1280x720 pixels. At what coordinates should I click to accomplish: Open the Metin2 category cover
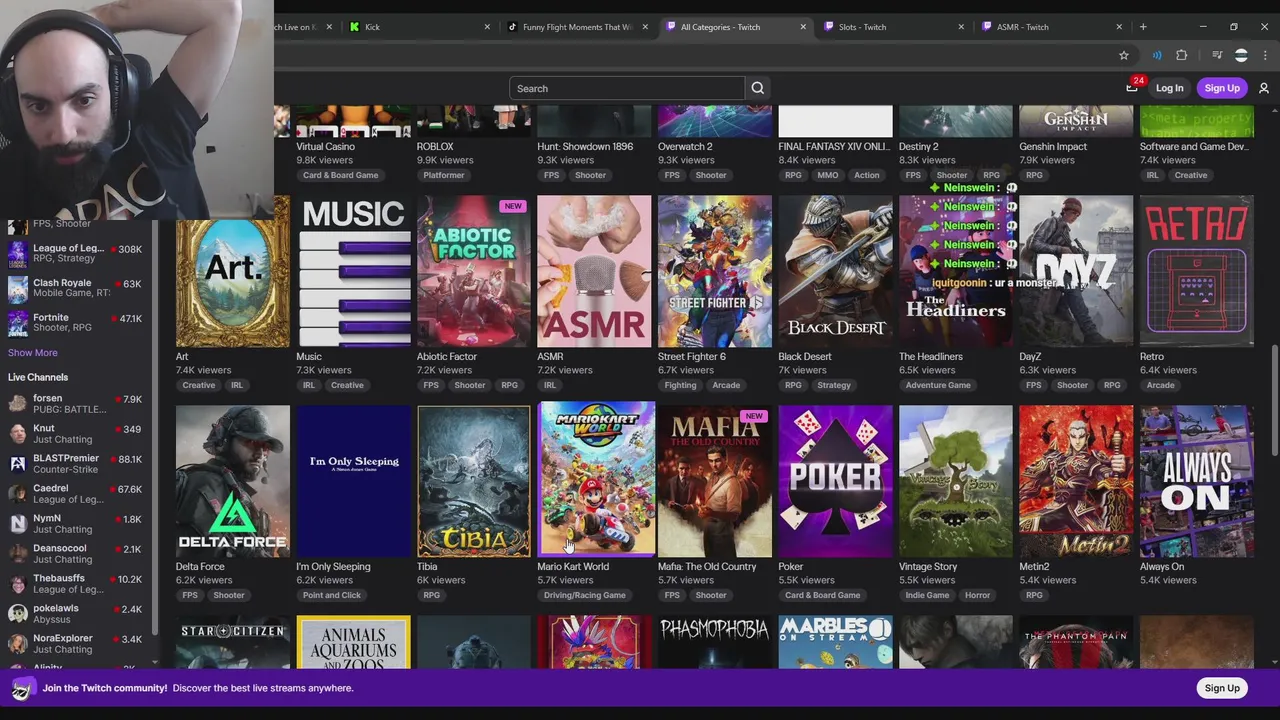(1076, 481)
